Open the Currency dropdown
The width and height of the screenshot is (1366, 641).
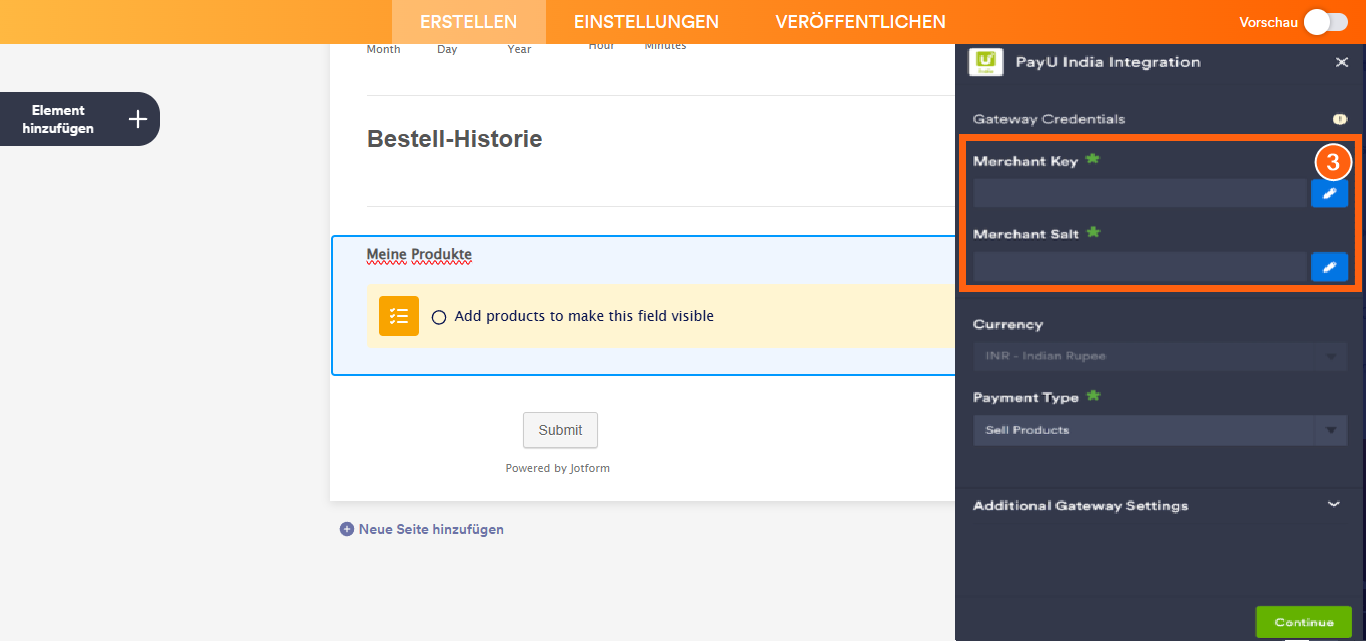click(1158, 356)
